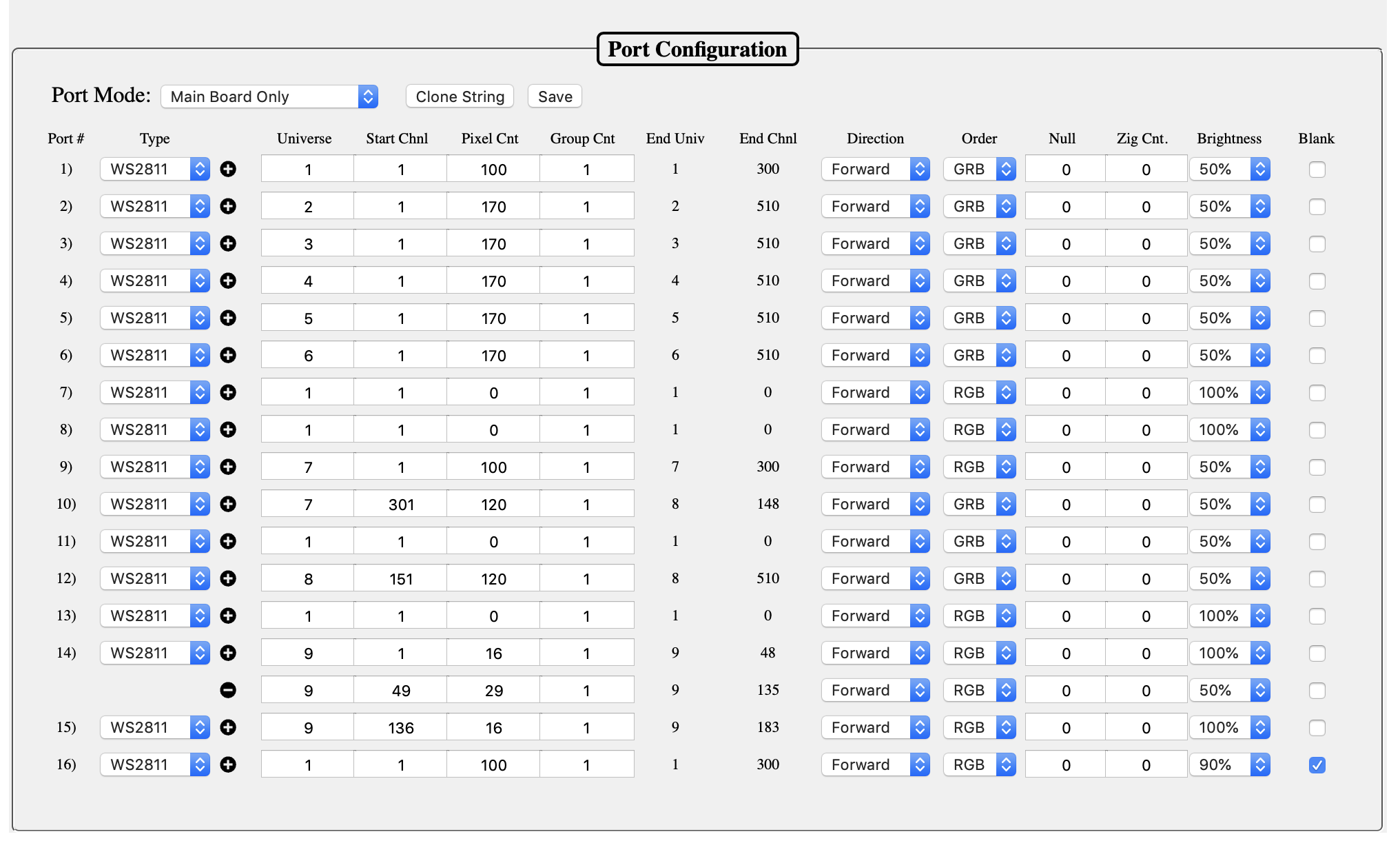
Task: Remove port 14's second virtual string
Action: 228,689
